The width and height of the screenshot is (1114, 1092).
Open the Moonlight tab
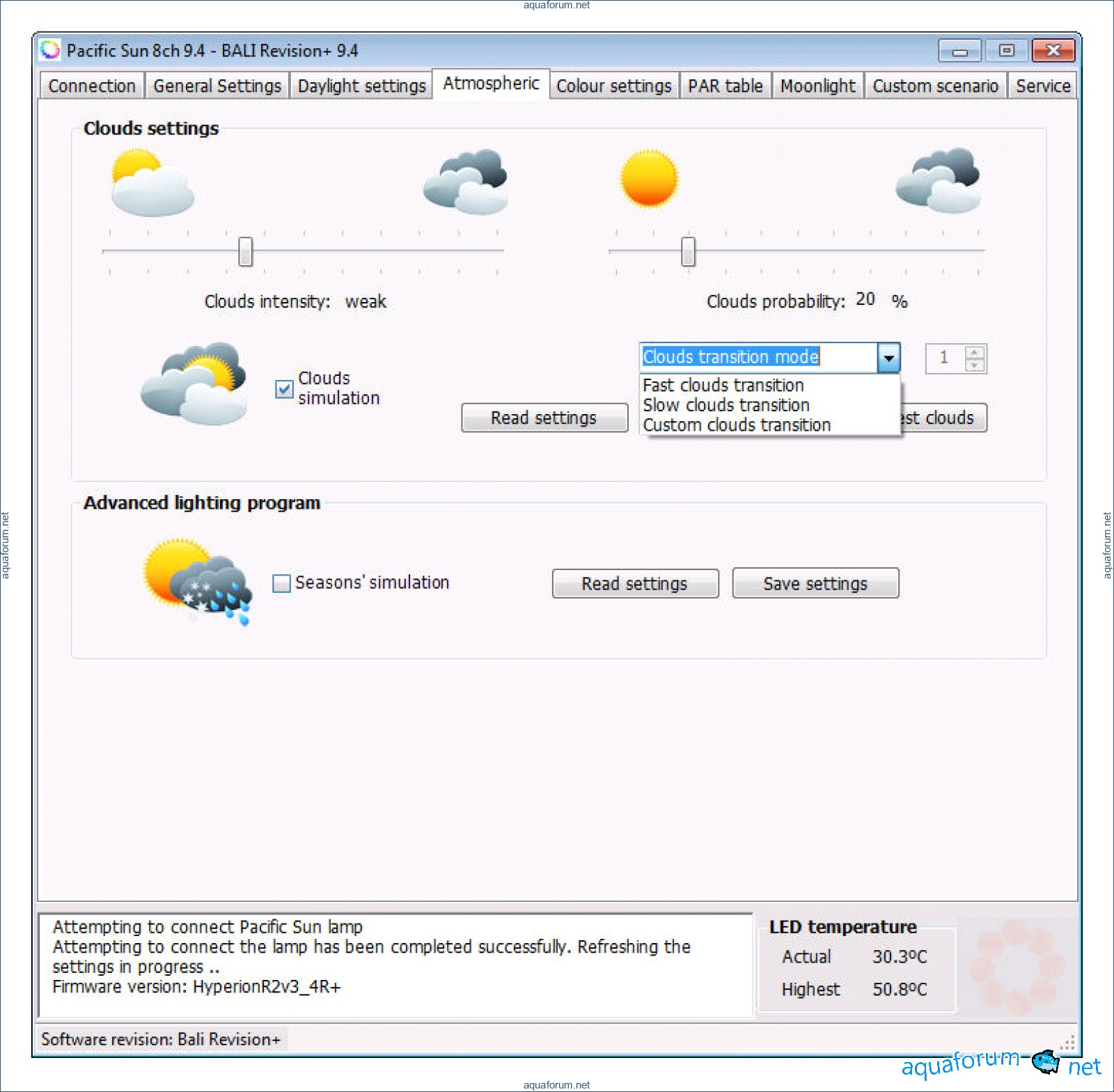tap(817, 86)
